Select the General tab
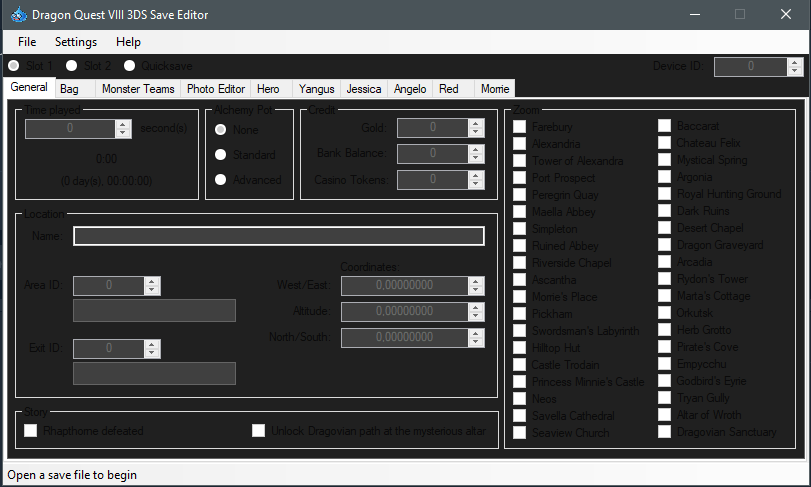This screenshot has height=487, width=811. tap(29, 87)
